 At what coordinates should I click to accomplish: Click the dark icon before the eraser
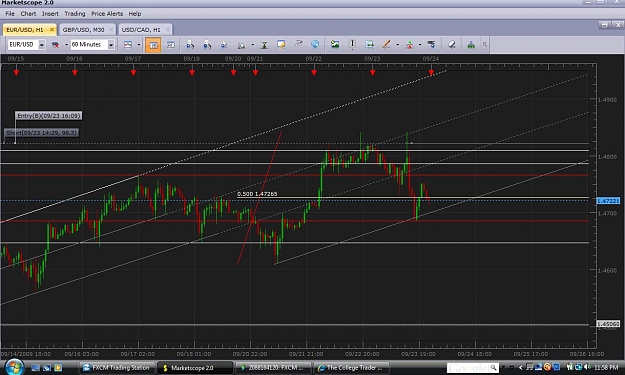tap(431, 44)
